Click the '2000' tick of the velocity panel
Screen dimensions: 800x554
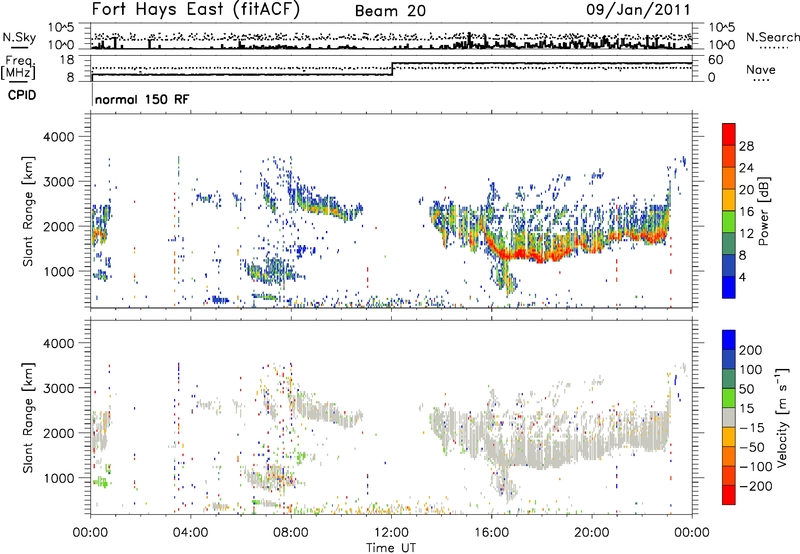pyautogui.click(x=58, y=433)
